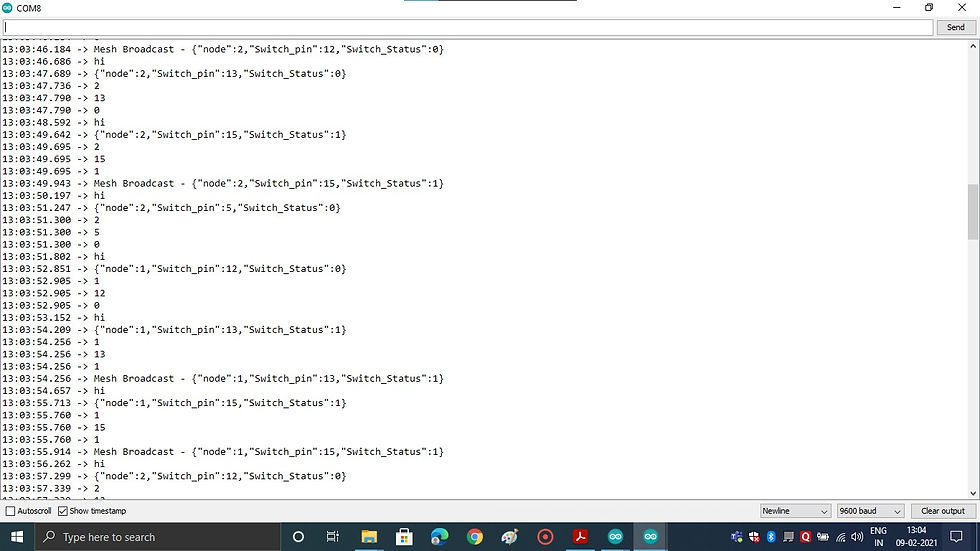Click log line at 13:03:46.184 Mesh Broadcast
The image size is (980, 551).
[x=222, y=49]
